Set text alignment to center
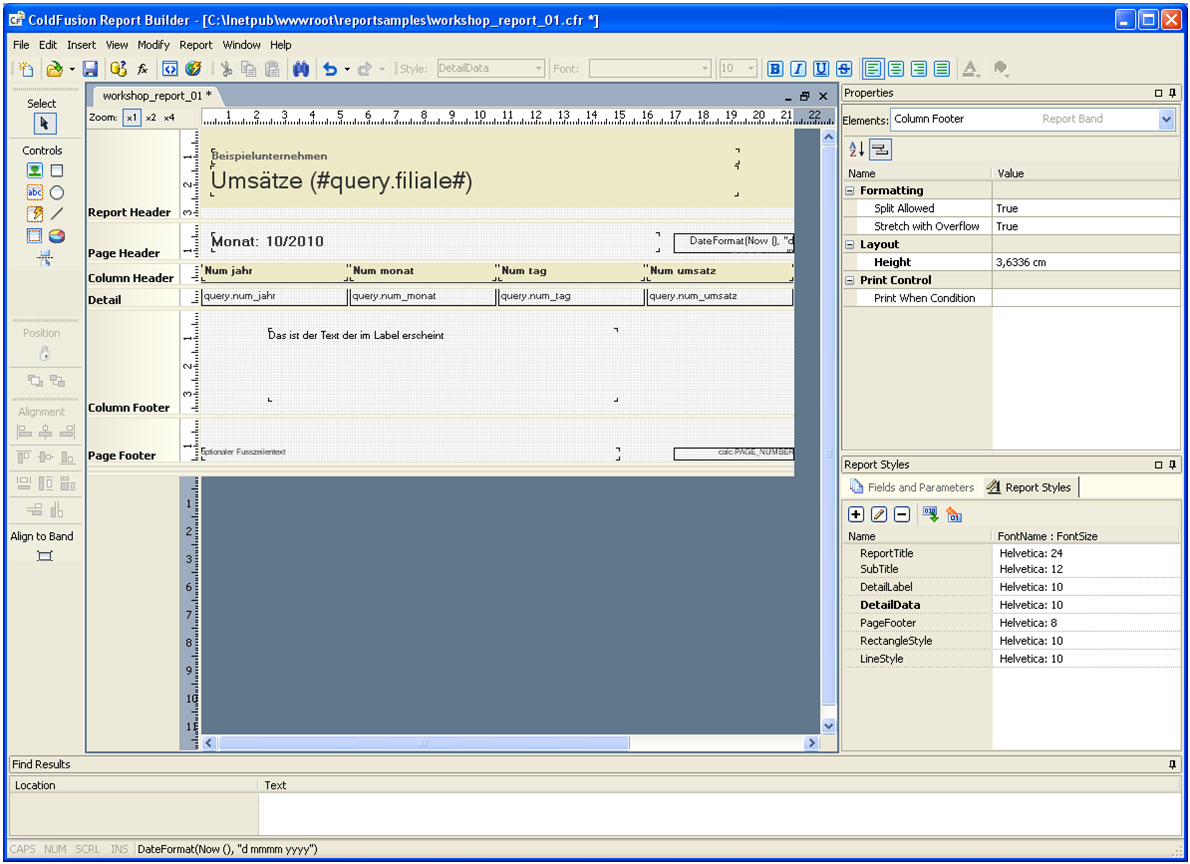1190x864 pixels. [x=896, y=69]
